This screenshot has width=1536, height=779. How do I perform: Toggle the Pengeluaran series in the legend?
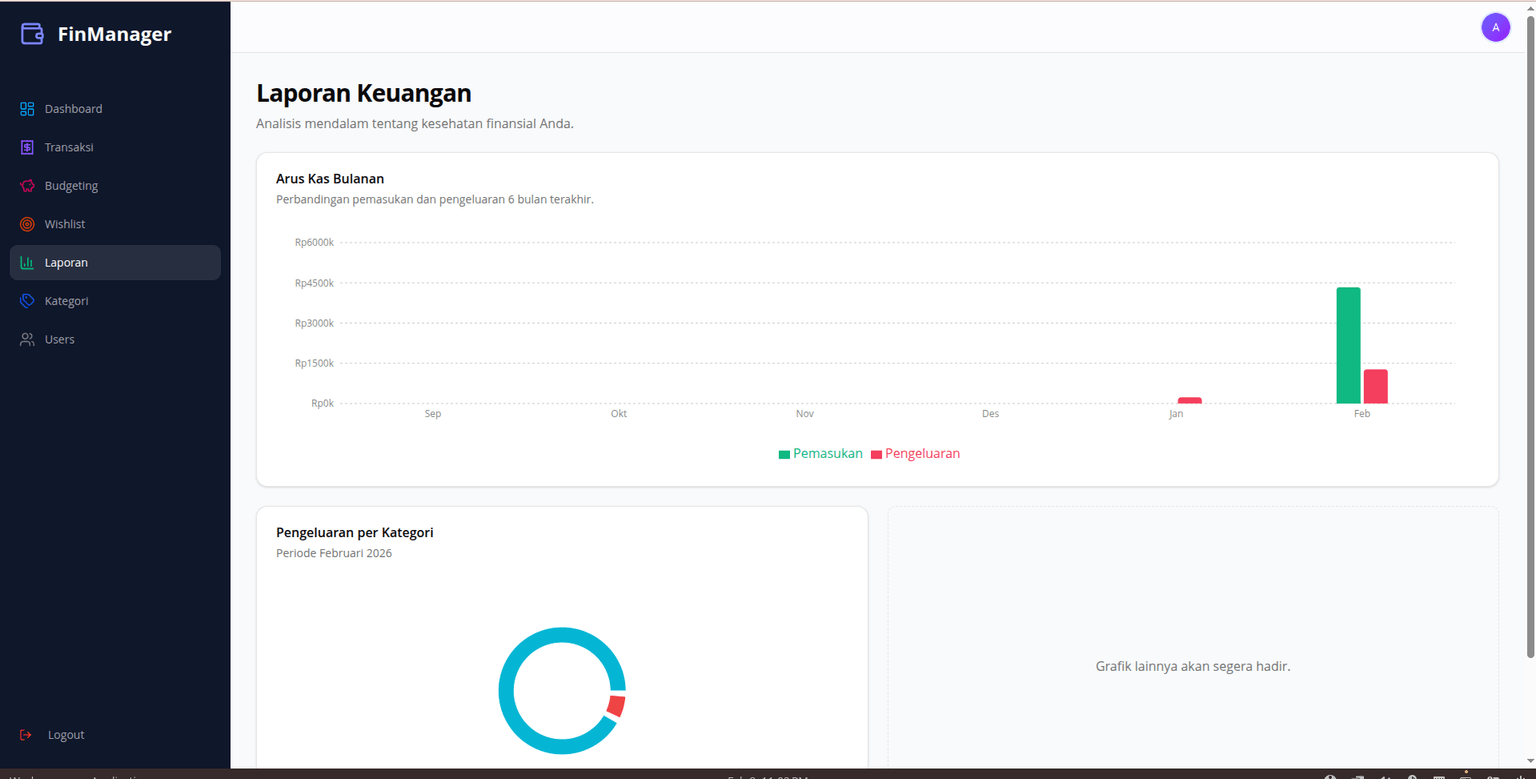click(915, 453)
